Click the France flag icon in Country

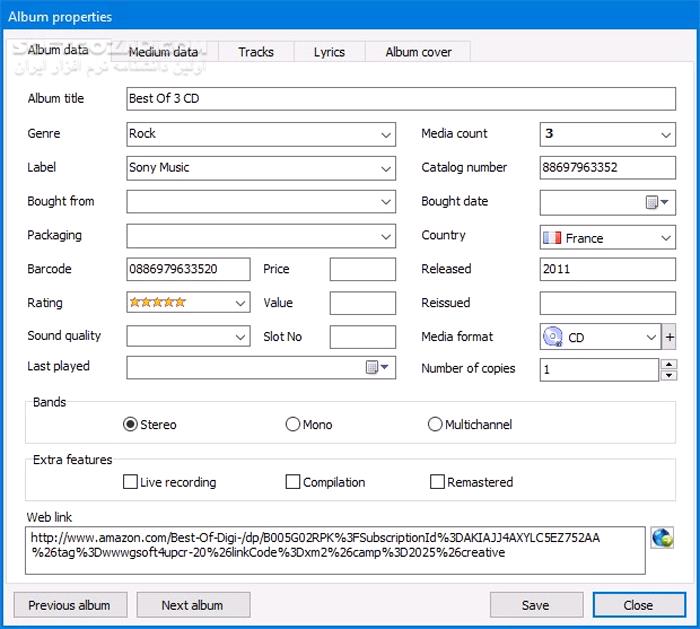point(552,238)
